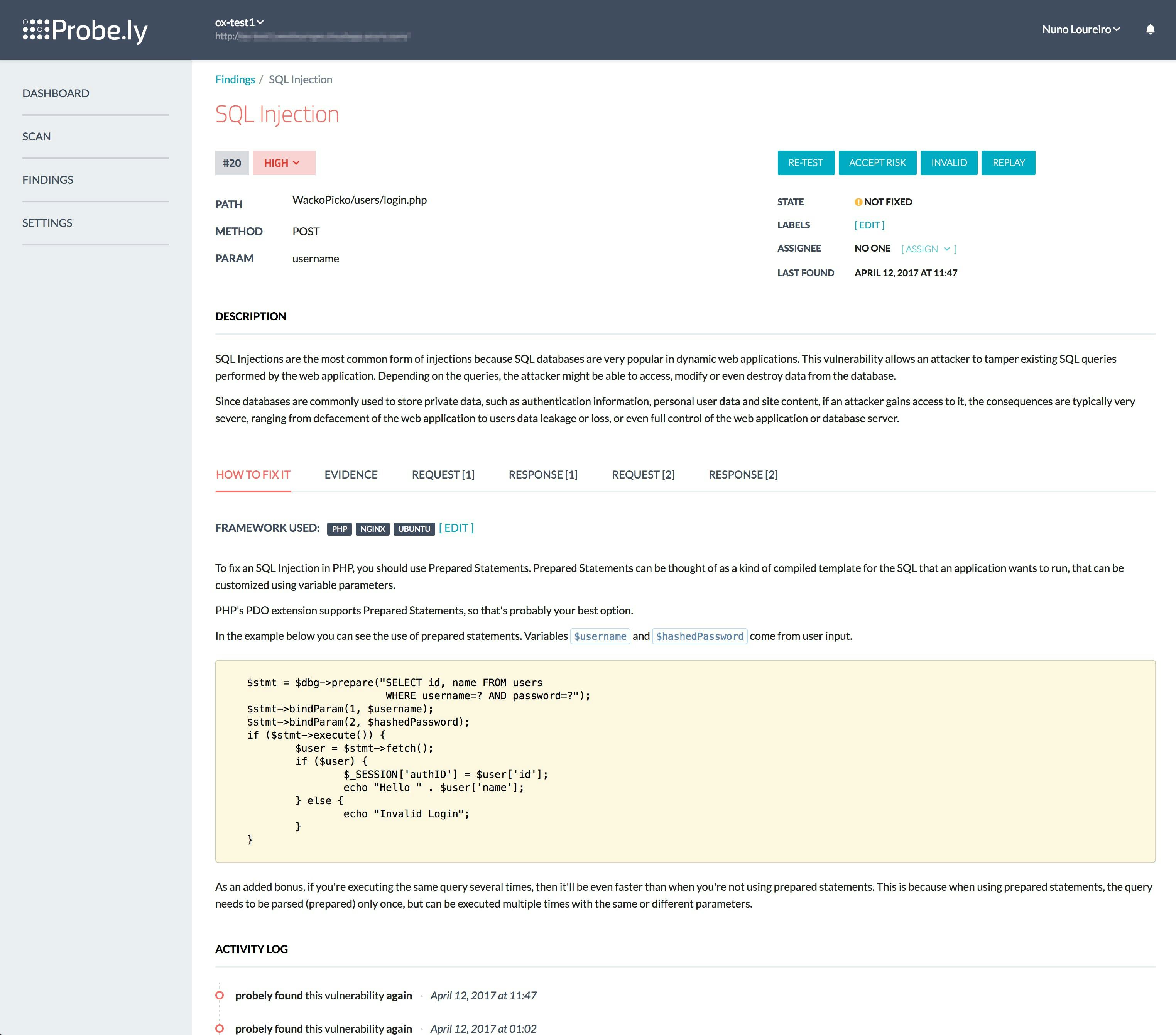The image size is (1176, 1035).
Task: Select the NGINX framework badge
Action: click(x=373, y=528)
